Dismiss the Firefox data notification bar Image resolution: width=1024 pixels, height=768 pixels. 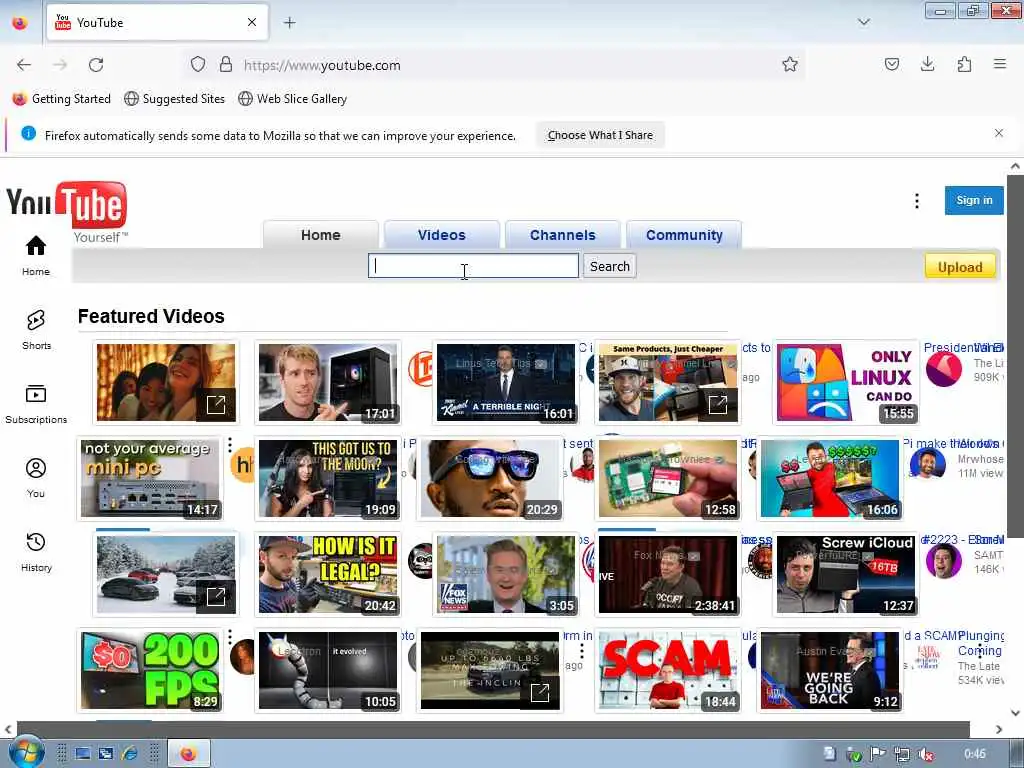(x=999, y=133)
